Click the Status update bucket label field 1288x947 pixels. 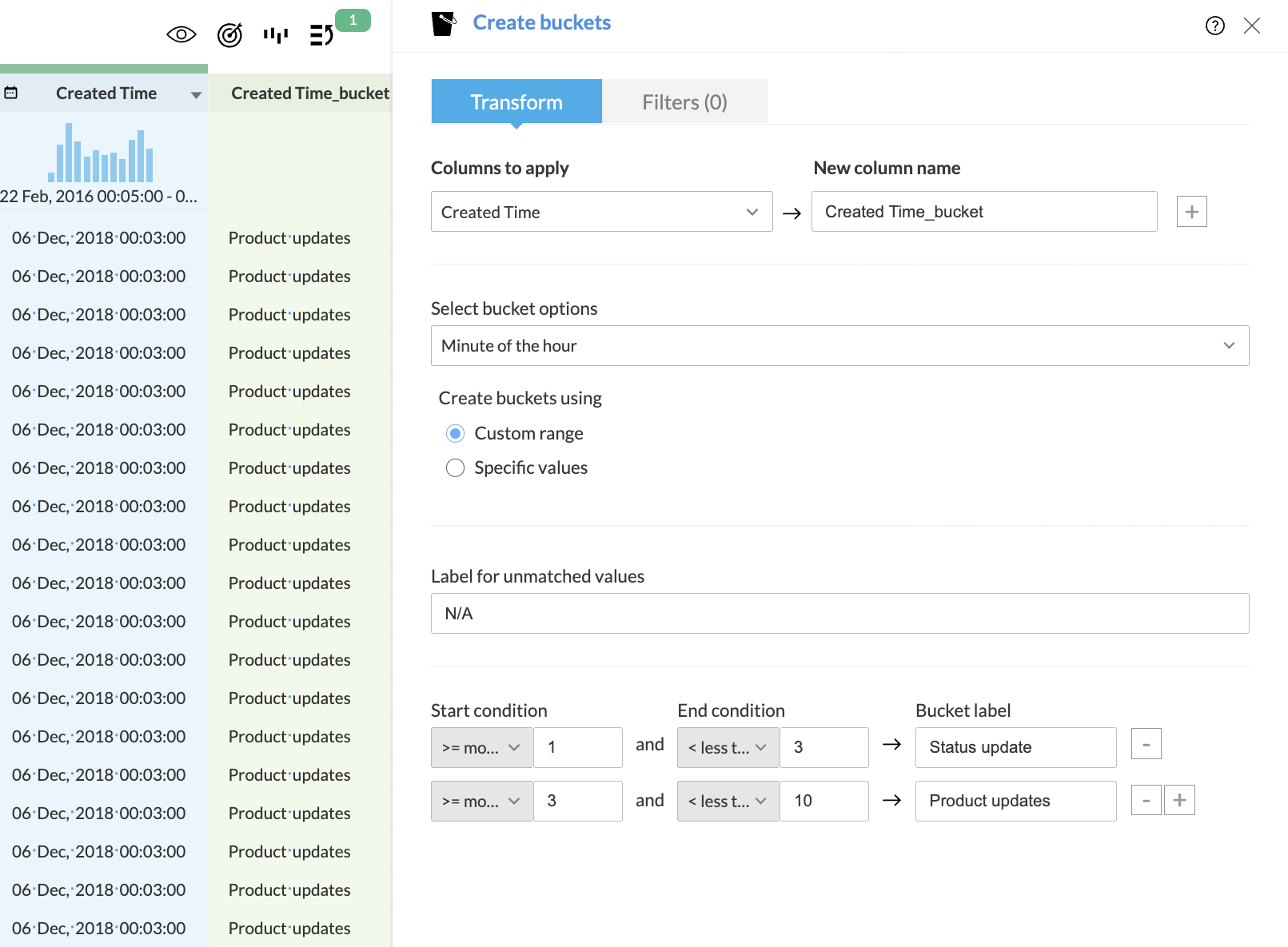click(1015, 748)
